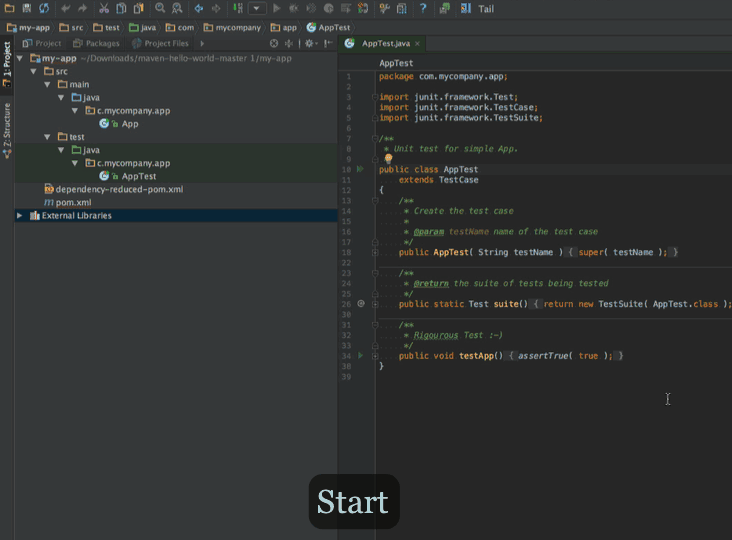Click the gutter marker beside suite()
Screen dimensions: 732x540
(361, 304)
